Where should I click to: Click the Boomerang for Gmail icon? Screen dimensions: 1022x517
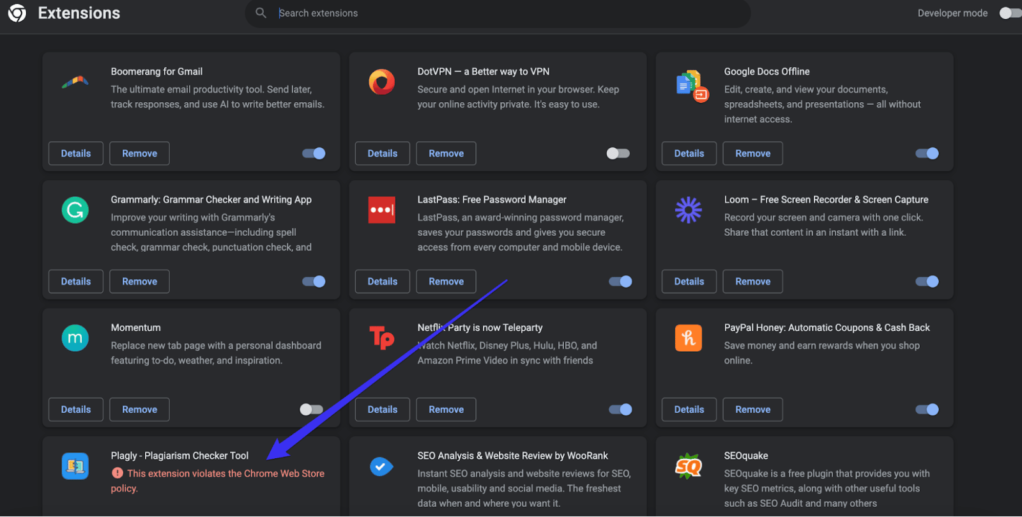pyautogui.click(x=75, y=82)
